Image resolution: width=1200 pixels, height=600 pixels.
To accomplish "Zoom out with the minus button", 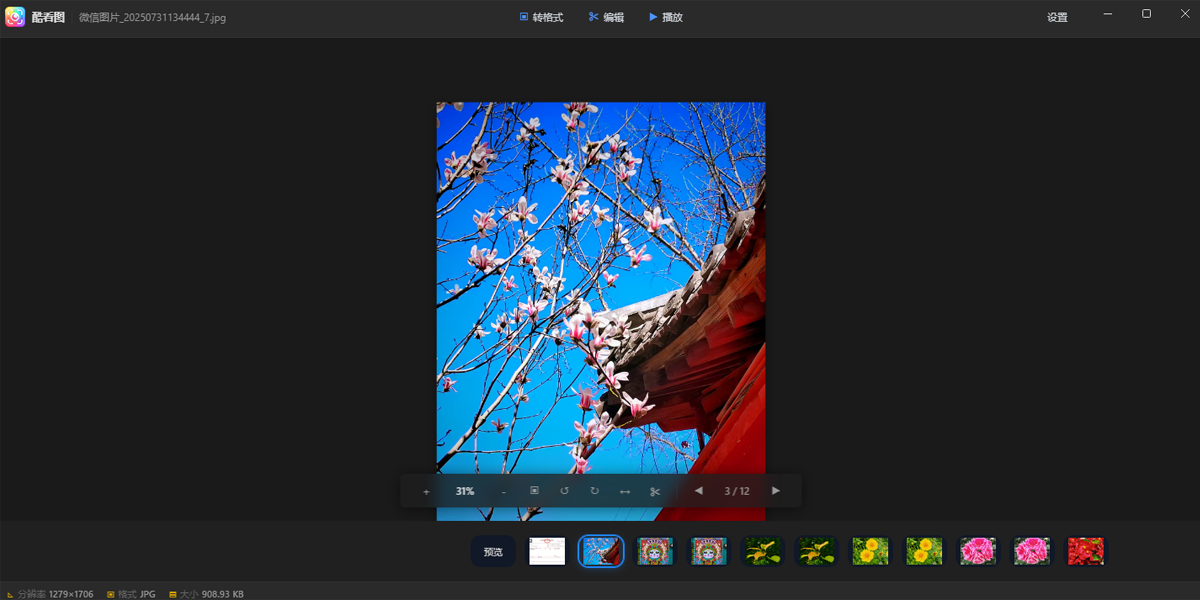I will click(503, 491).
